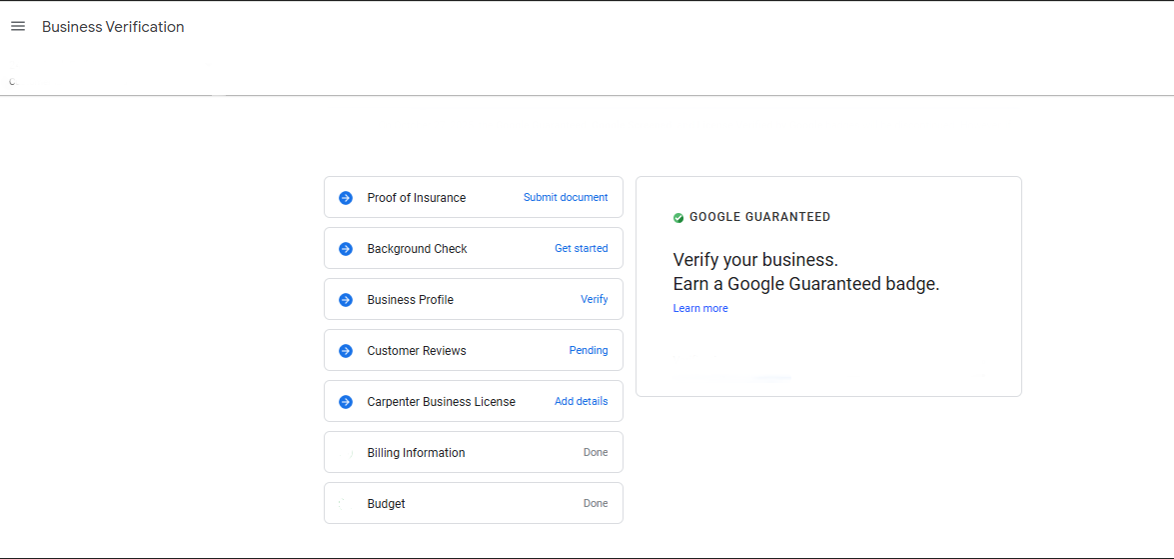Screen dimensions: 1174x559
Task: Click the Customer Reviews label text
Action: pos(416,351)
